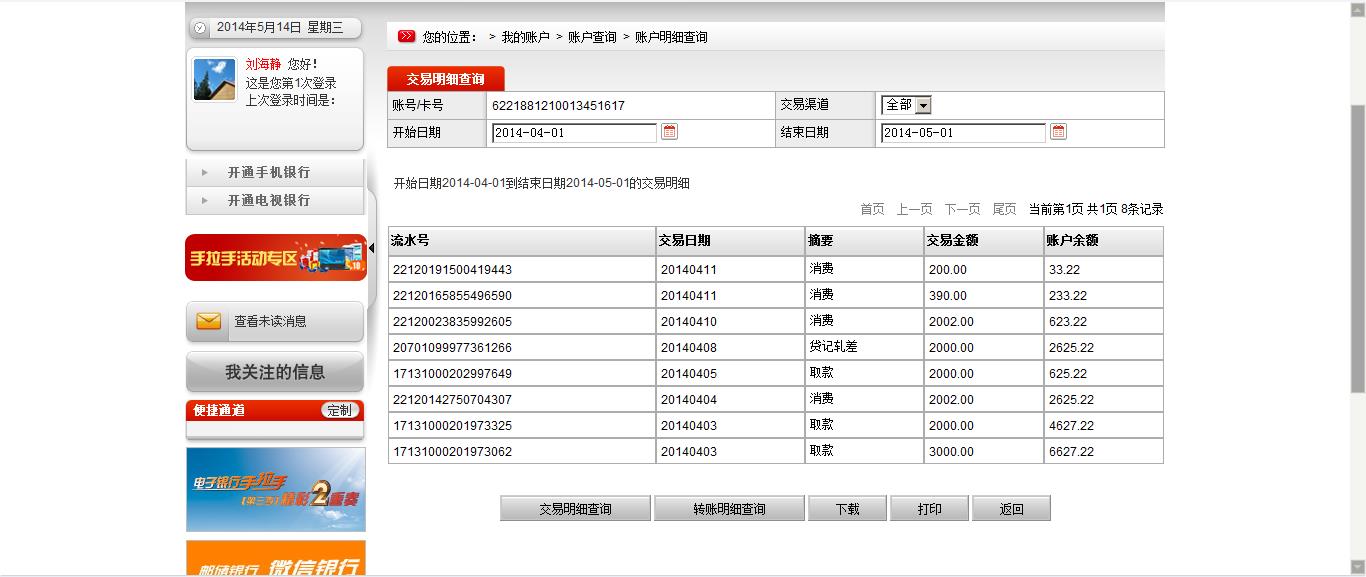The width and height of the screenshot is (1366, 577).
Task: Open the start date calendar picker
Action: click(670, 132)
